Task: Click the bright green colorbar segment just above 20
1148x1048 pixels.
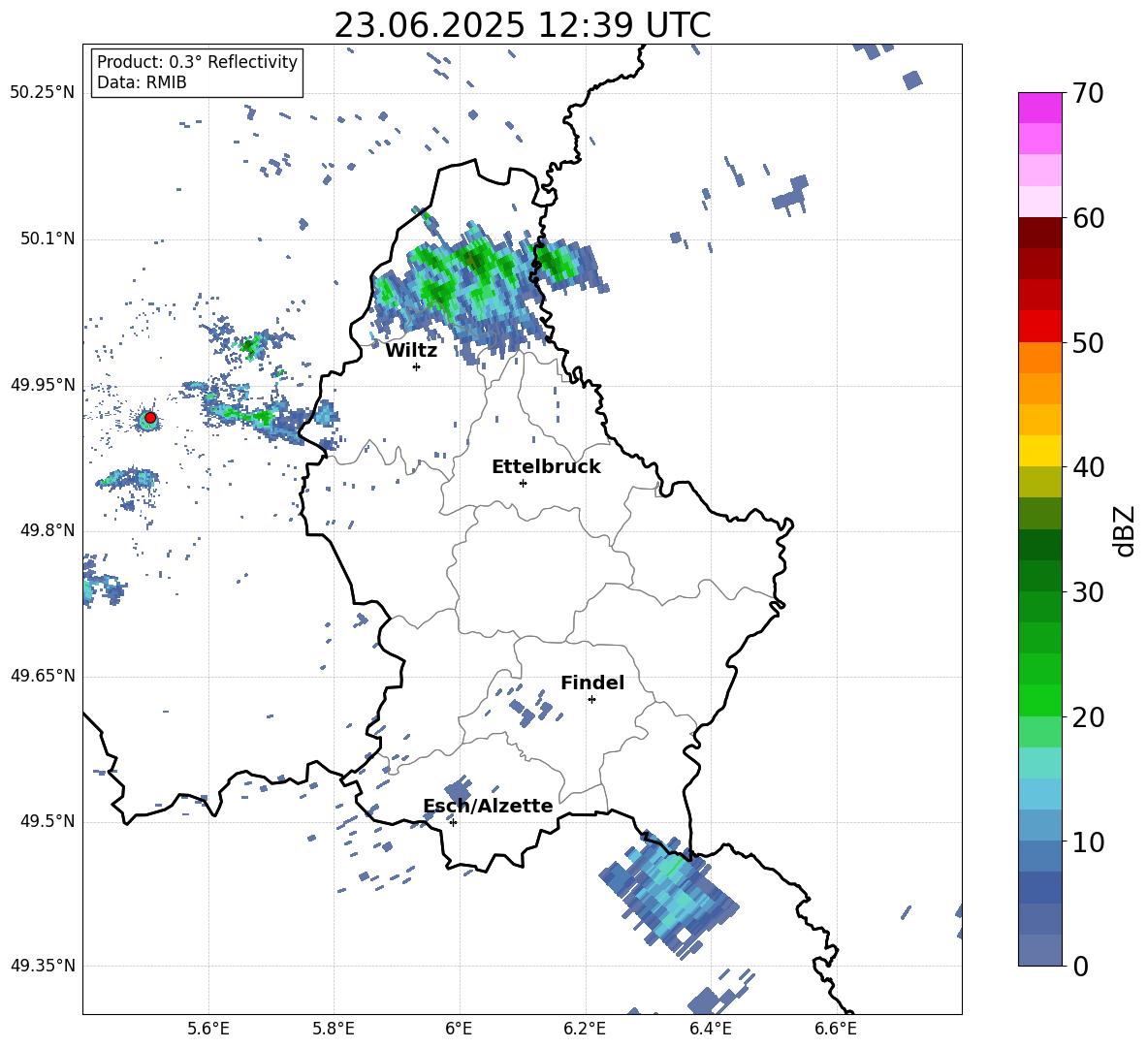Action: pos(1039,700)
